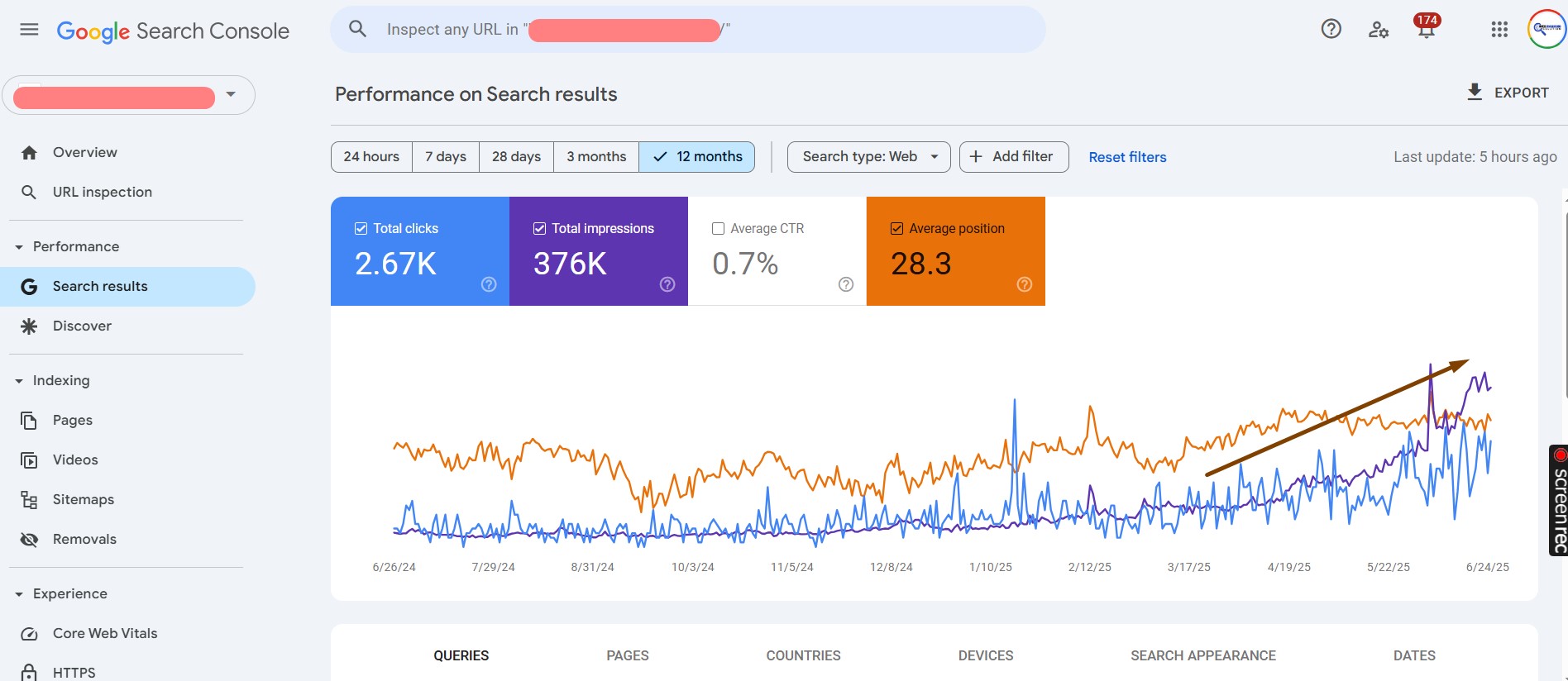This screenshot has width=1568, height=681.
Task: Select the 28 days date range
Action: (516, 157)
